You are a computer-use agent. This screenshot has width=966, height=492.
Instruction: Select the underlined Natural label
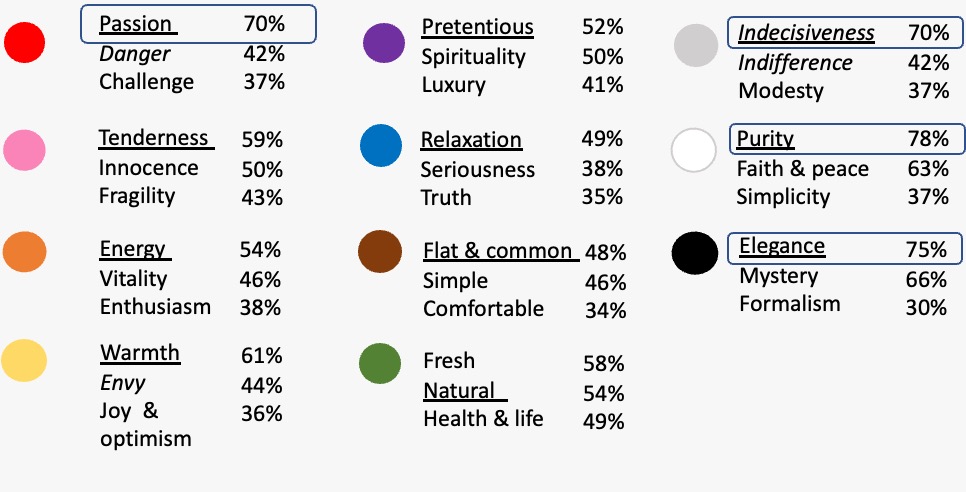[465, 390]
